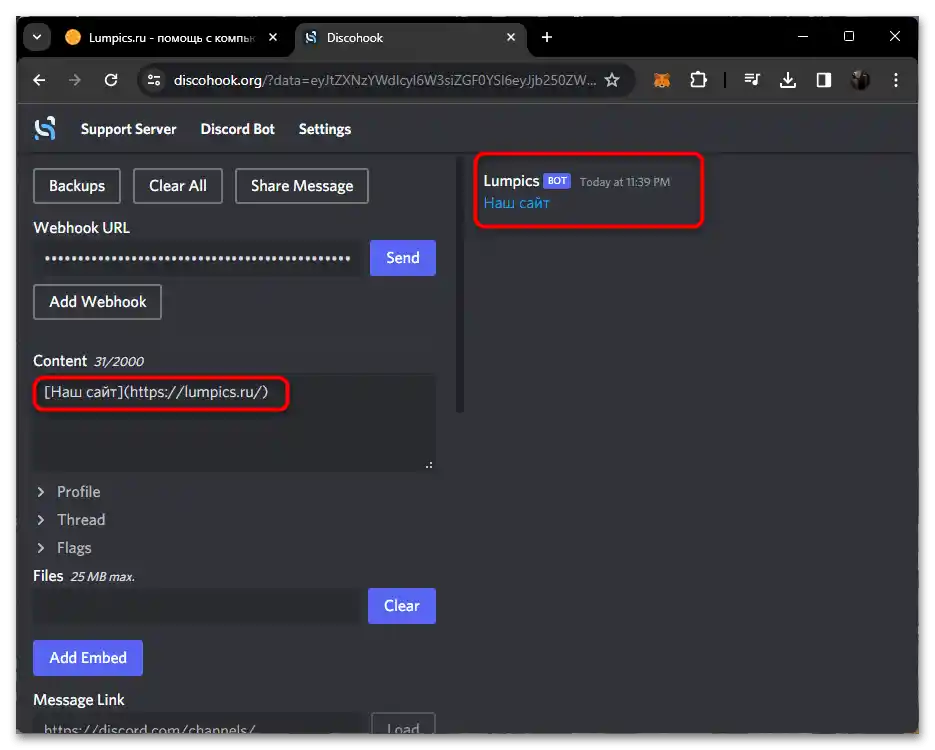
Task: Click the Share Message button
Action: point(302,186)
